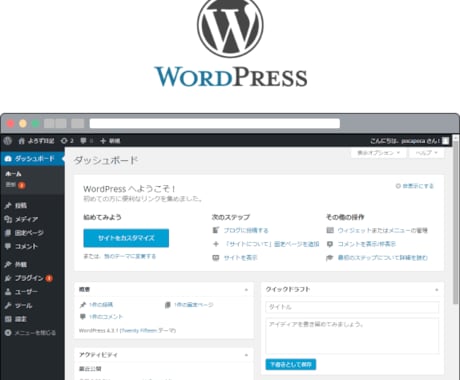Viewport: 460px width, 380px height.
Task: Click the appearance brush icon in sidebar
Action: tap(8, 264)
